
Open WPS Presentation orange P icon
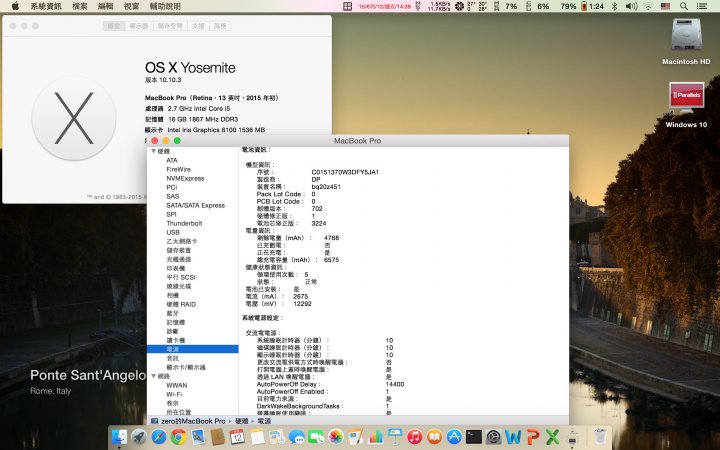(533, 436)
